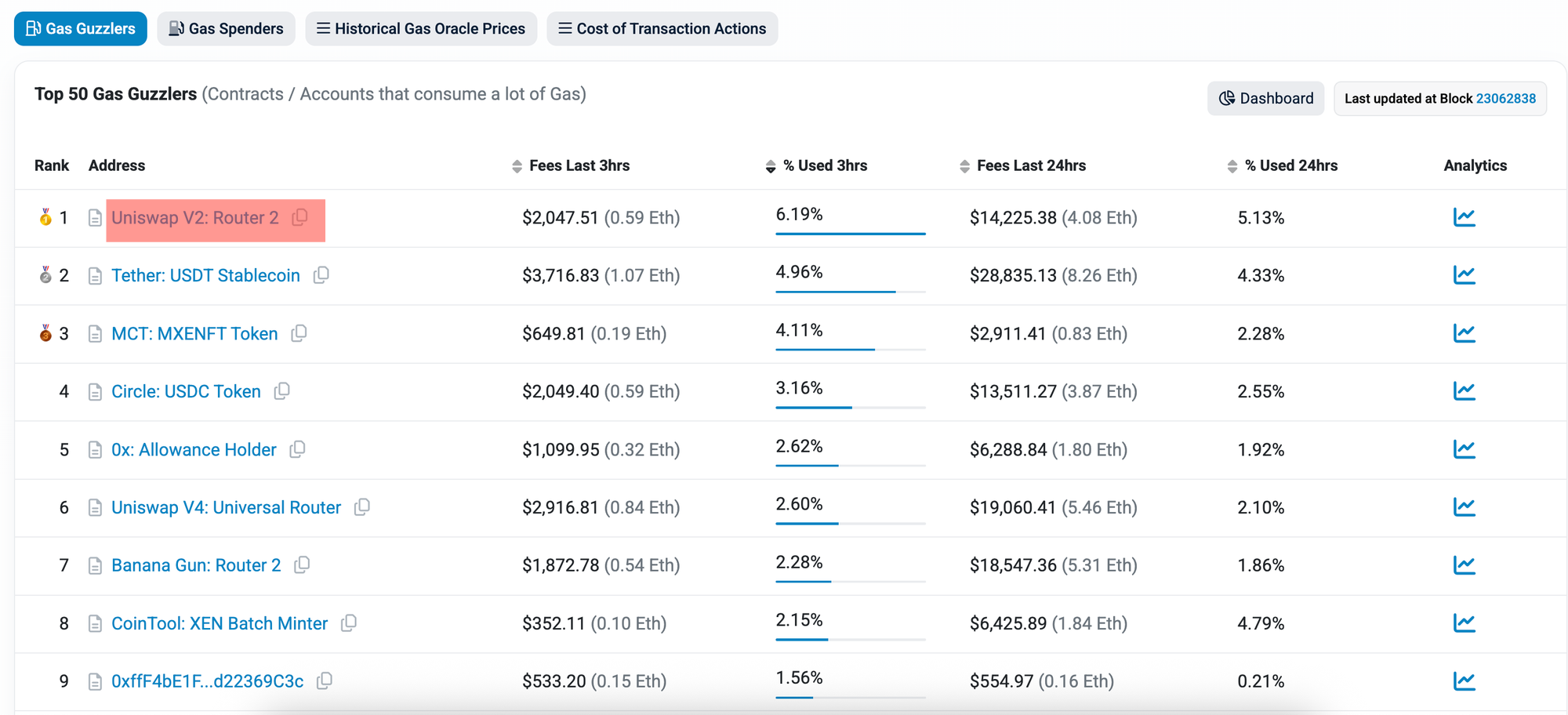Open the Cost of Transaction Actions tab
The image size is (1568, 715).
coord(662,29)
